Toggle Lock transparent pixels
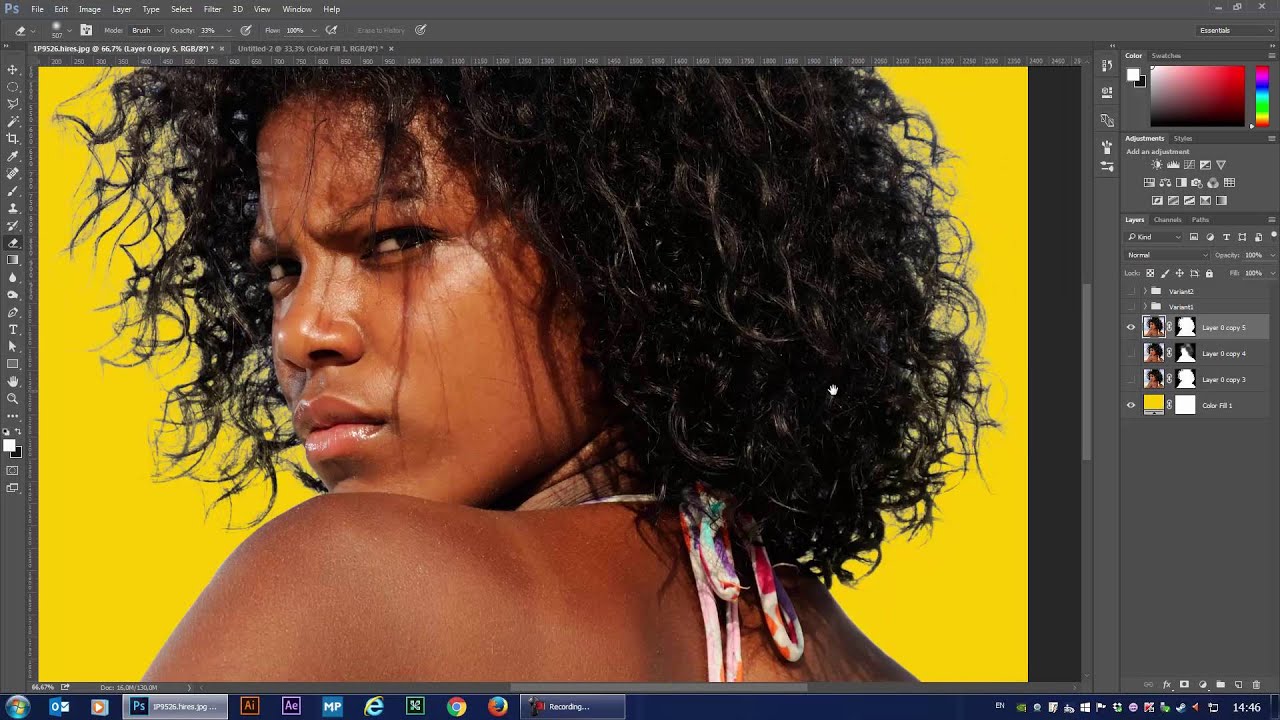This screenshot has width=1280, height=720. coord(1150,273)
